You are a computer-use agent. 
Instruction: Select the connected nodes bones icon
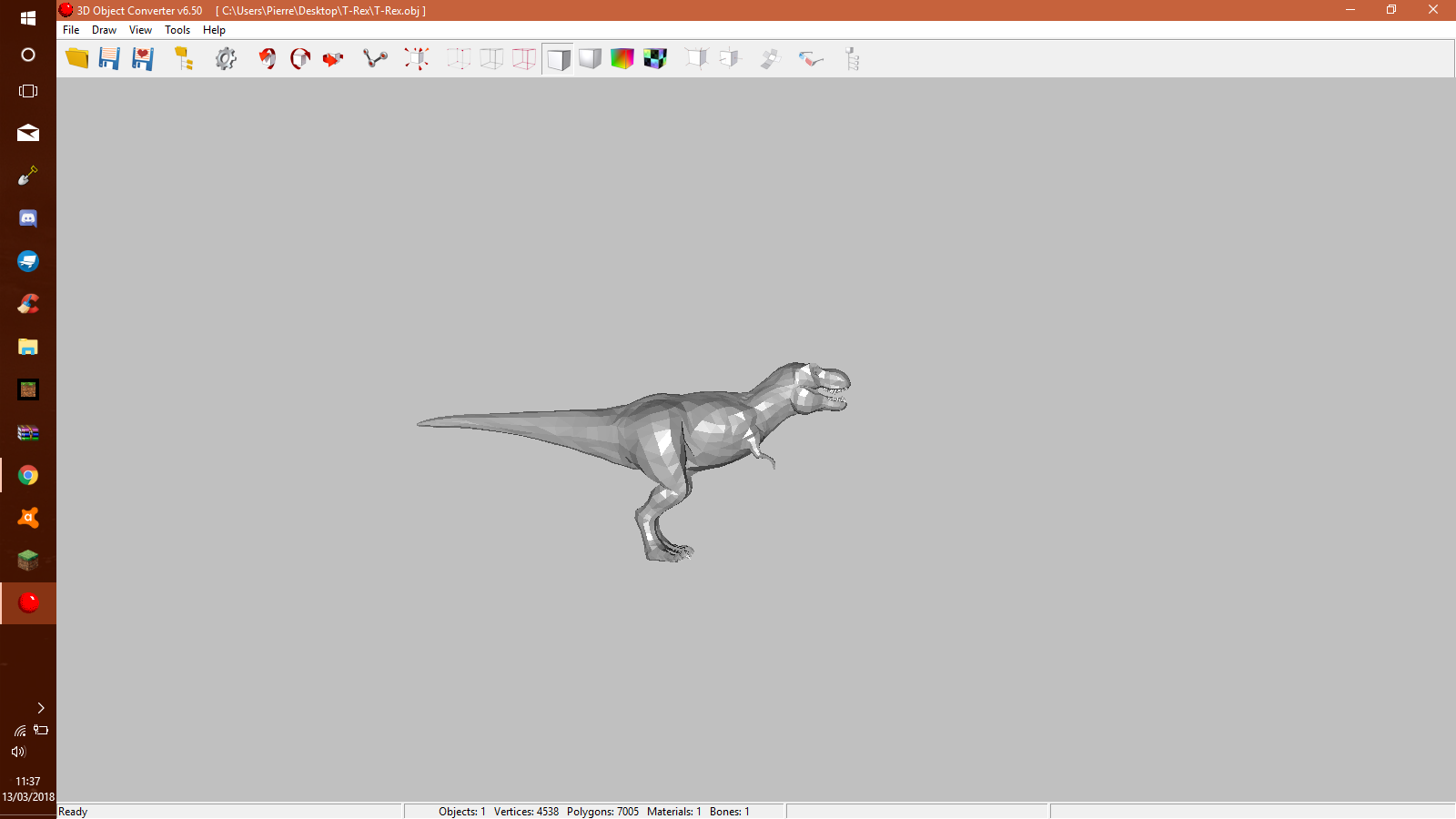pos(375,59)
